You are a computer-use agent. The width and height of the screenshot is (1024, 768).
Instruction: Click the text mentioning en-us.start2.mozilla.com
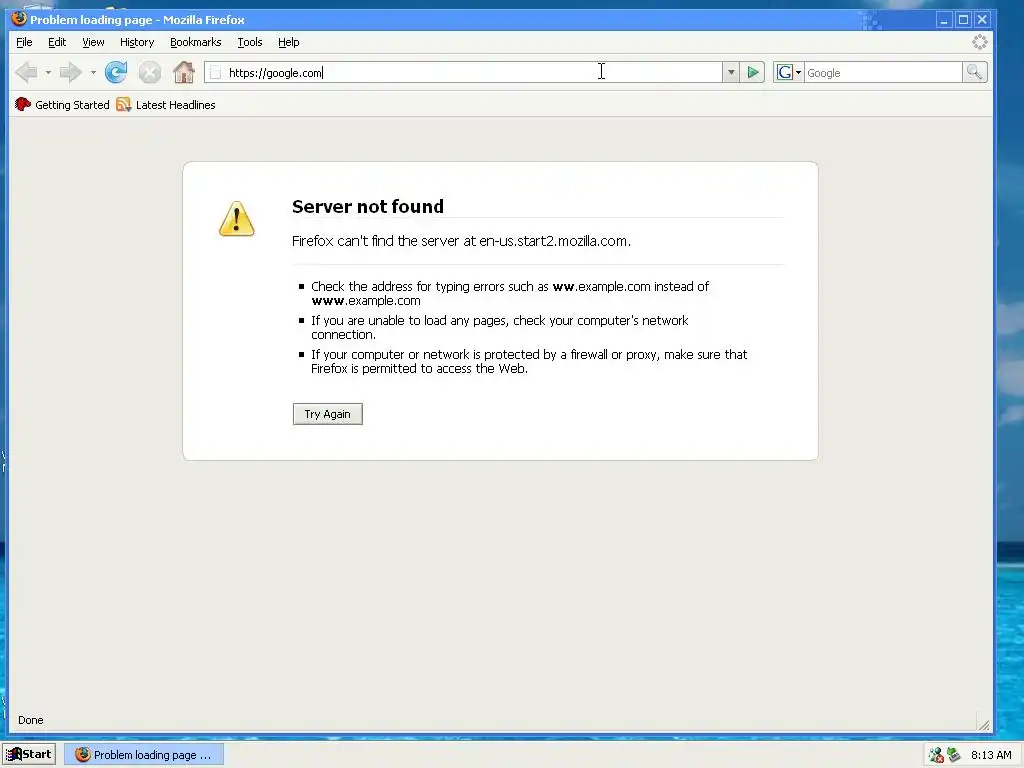461,241
